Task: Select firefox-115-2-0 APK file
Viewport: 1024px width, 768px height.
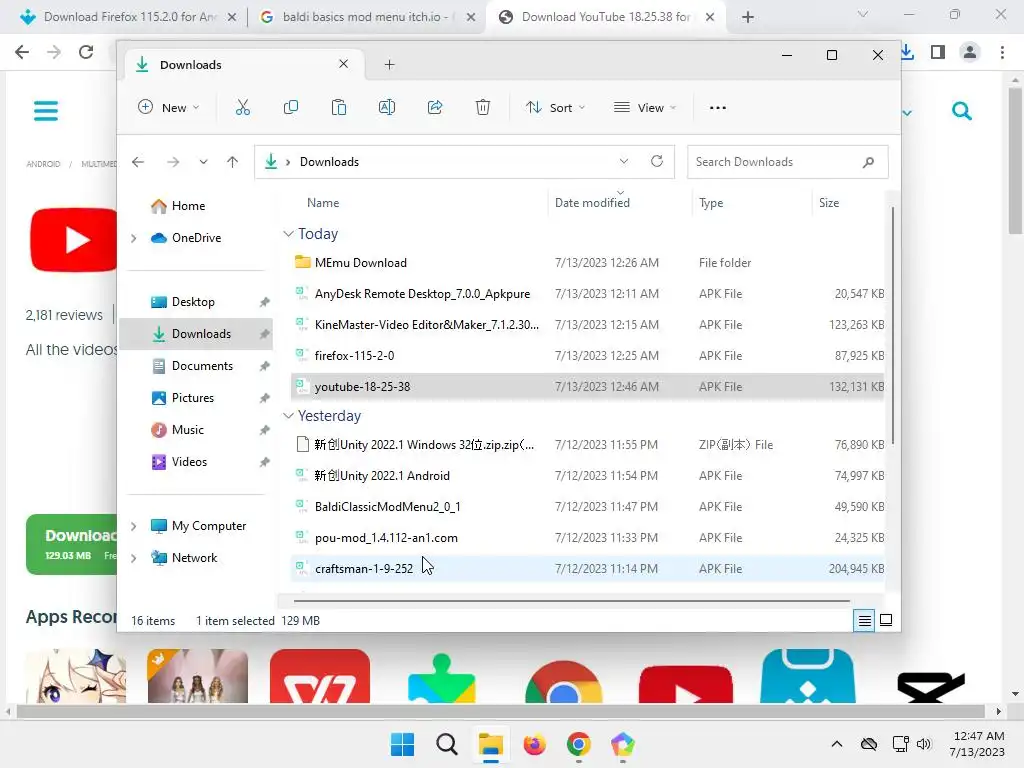Action: coord(588,356)
